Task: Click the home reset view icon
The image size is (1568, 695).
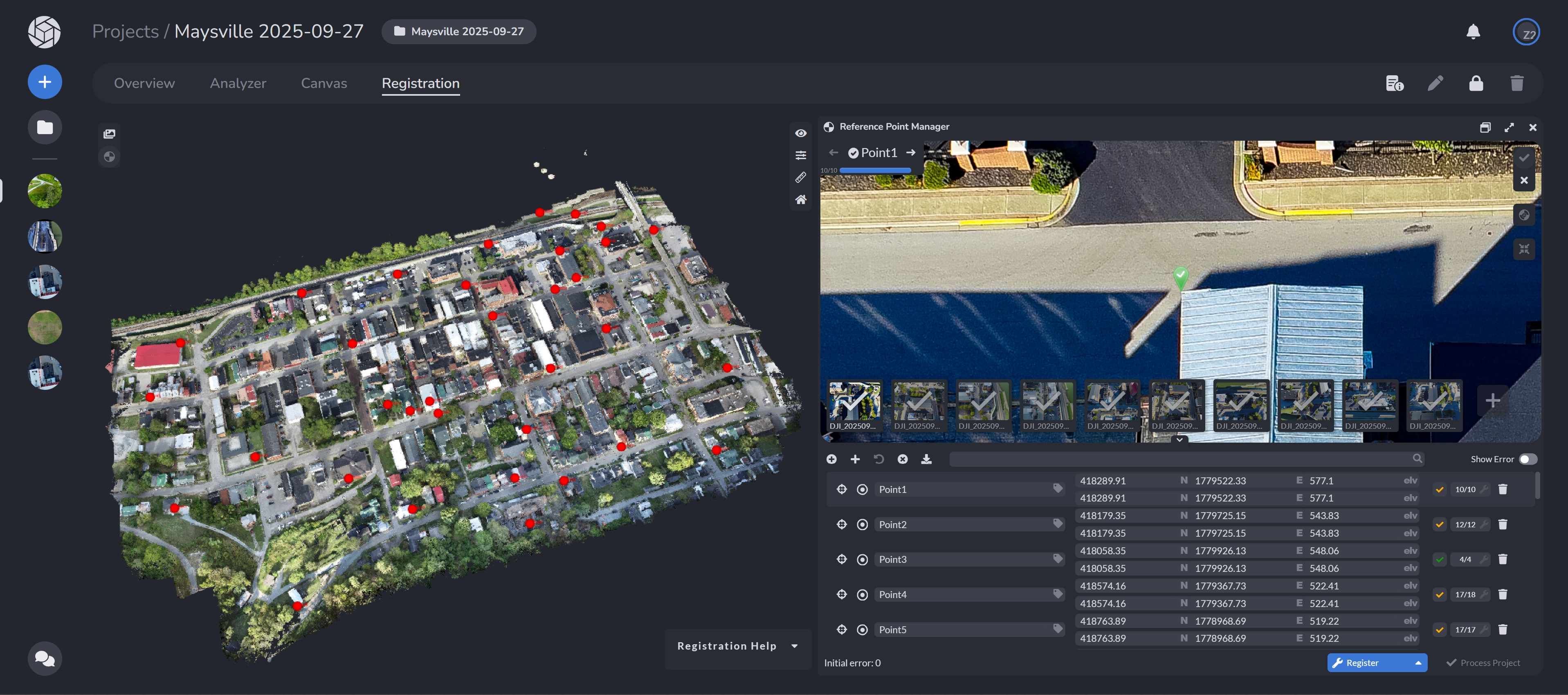Action: pos(800,200)
